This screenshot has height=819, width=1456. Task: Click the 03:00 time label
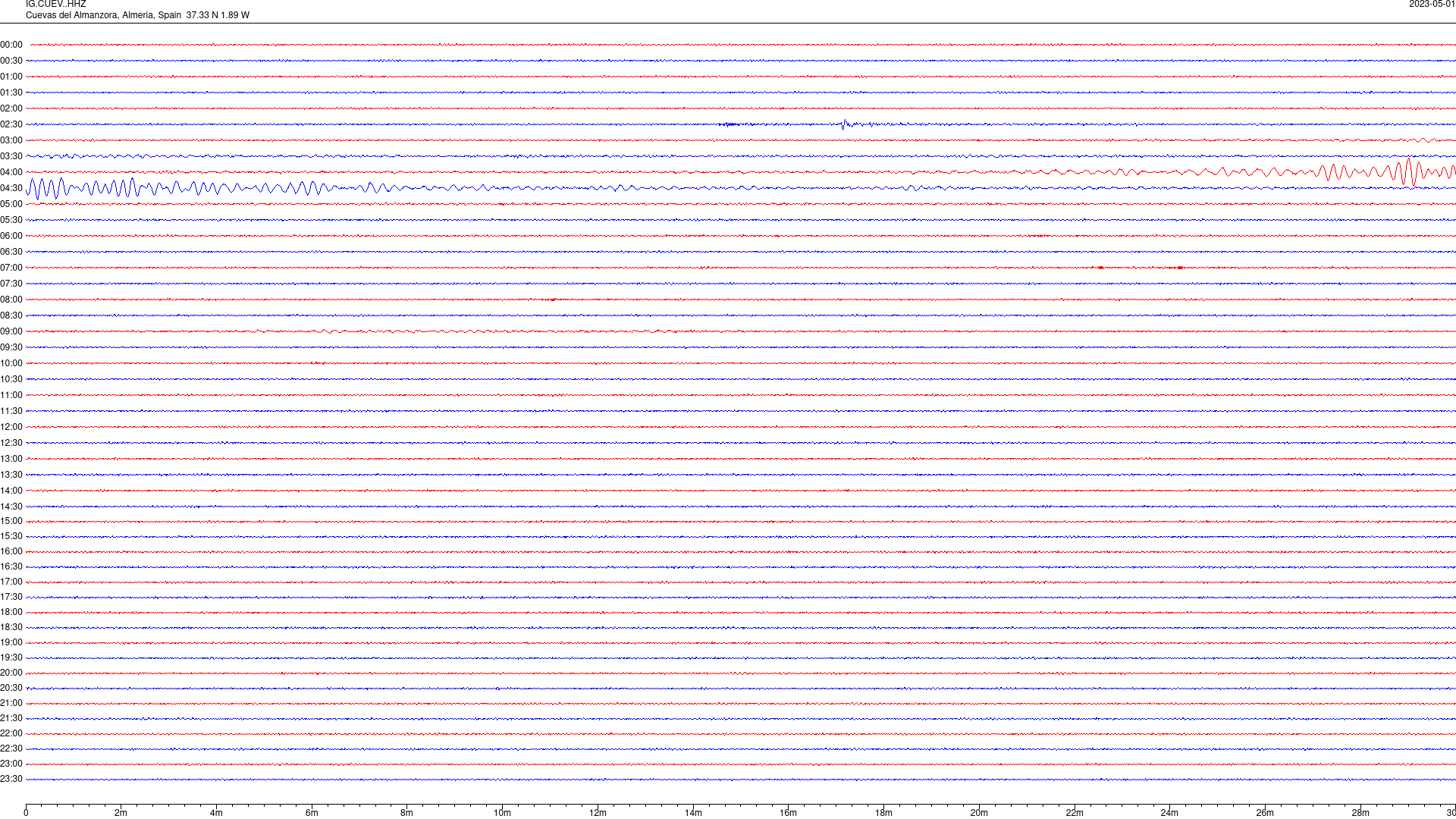point(11,140)
